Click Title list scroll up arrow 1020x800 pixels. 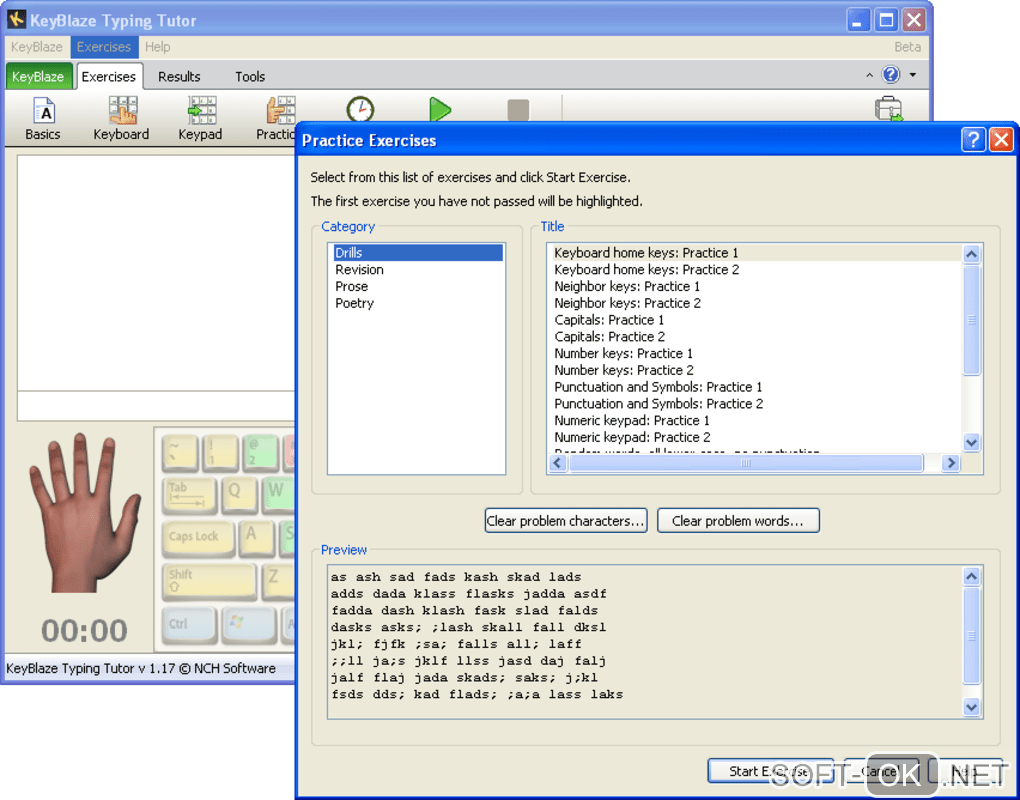point(971,254)
